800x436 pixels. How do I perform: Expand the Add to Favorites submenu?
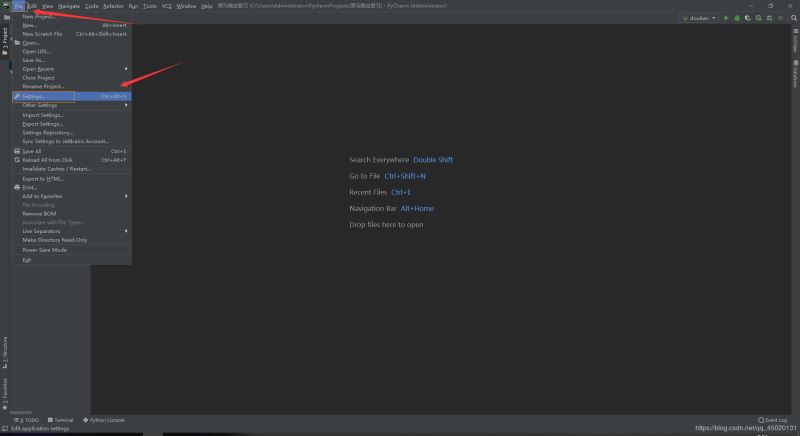pyautogui.click(x=71, y=196)
